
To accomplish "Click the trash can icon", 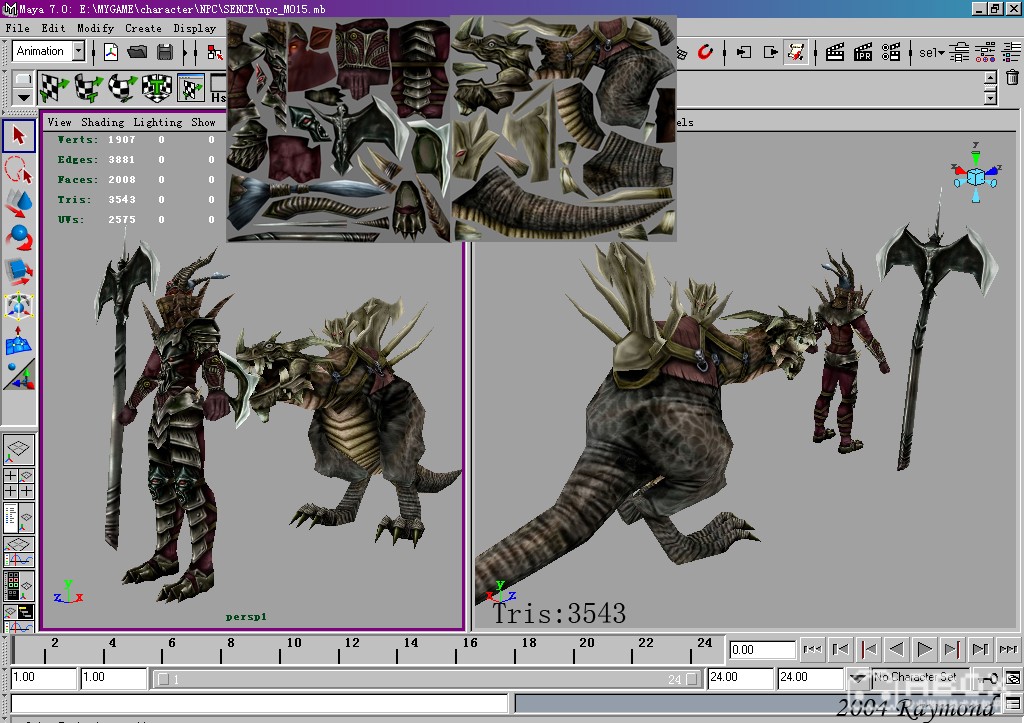I will click(1012, 78).
